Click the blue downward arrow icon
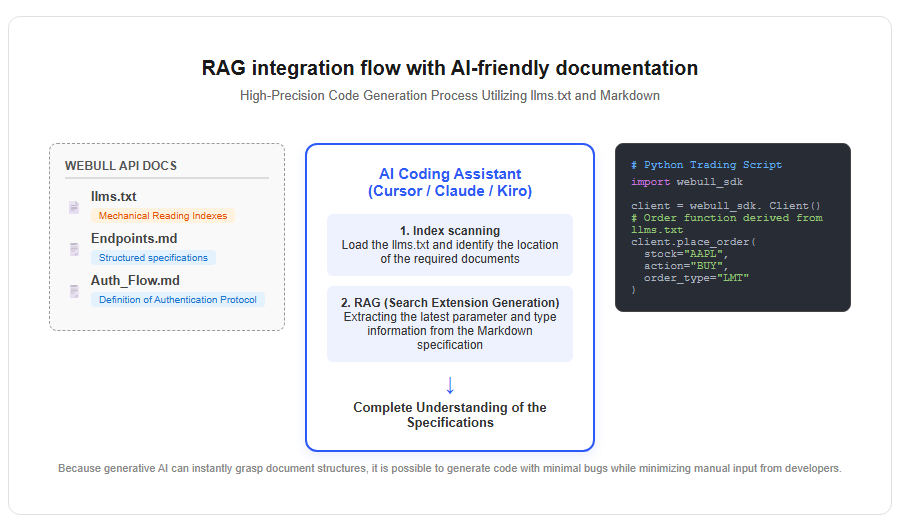The height and width of the screenshot is (531, 900). coord(450,385)
